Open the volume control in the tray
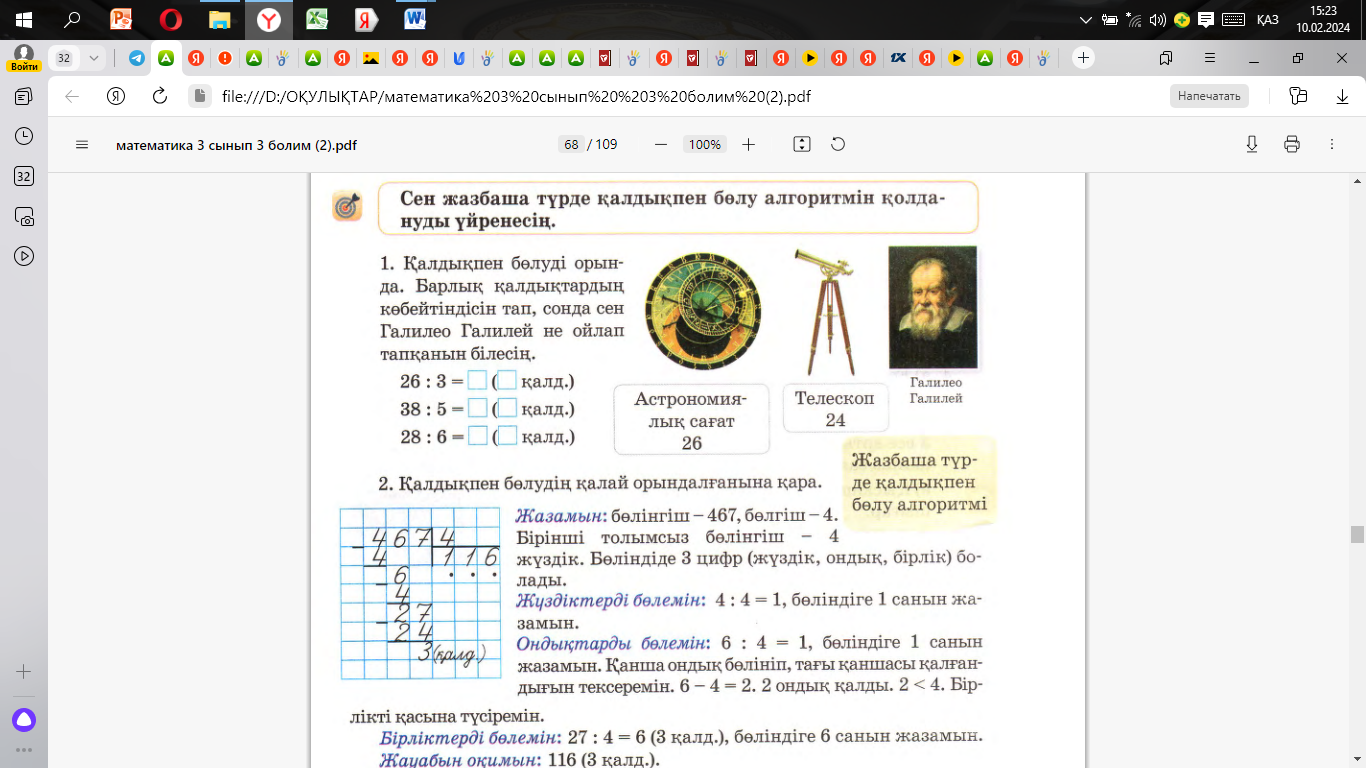Image resolution: width=1366 pixels, height=768 pixels. pos(1159,19)
